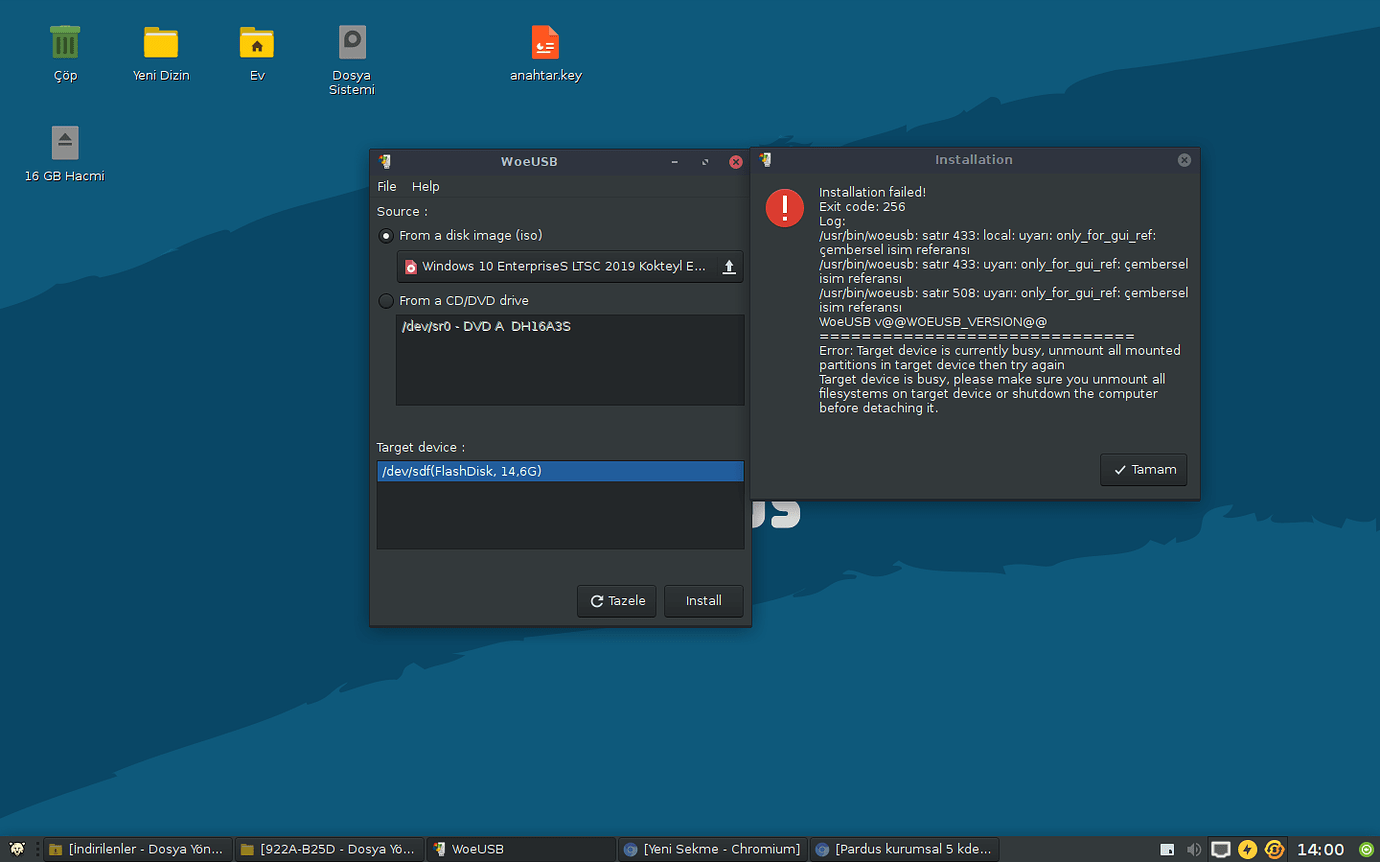The image size is (1380, 862).
Task: Open the Dosya Sistemi desktop icon
Action: tap(352, 43)
